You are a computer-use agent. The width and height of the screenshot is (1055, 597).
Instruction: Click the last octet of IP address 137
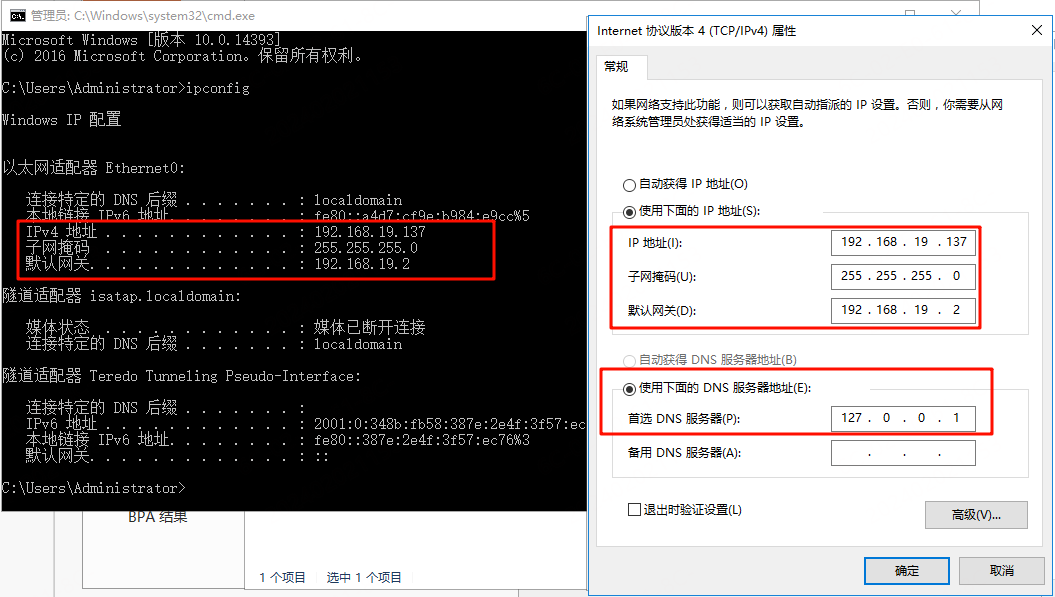(x=956, y=242)
